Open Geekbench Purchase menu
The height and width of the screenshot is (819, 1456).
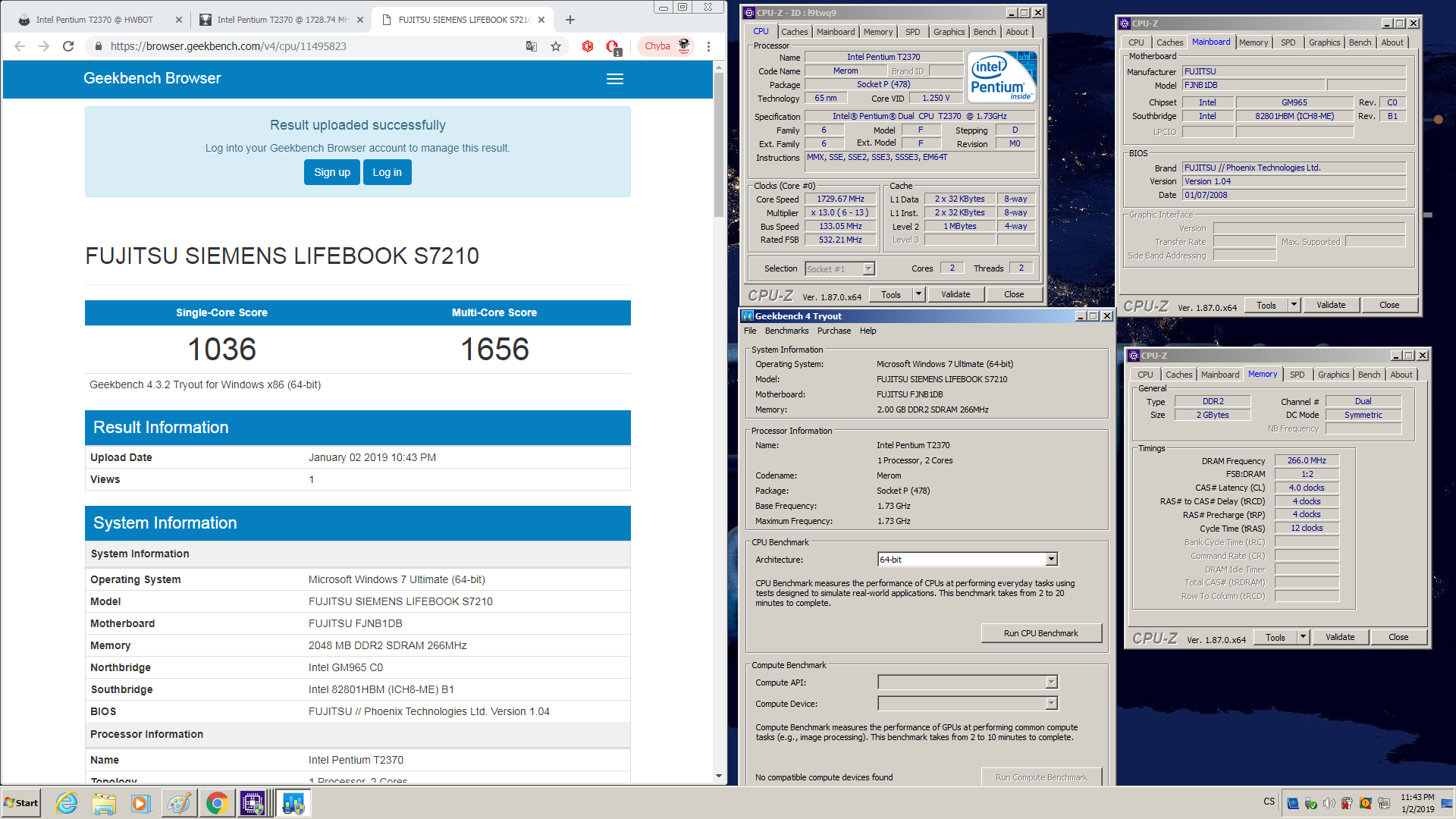coord(834,331)
